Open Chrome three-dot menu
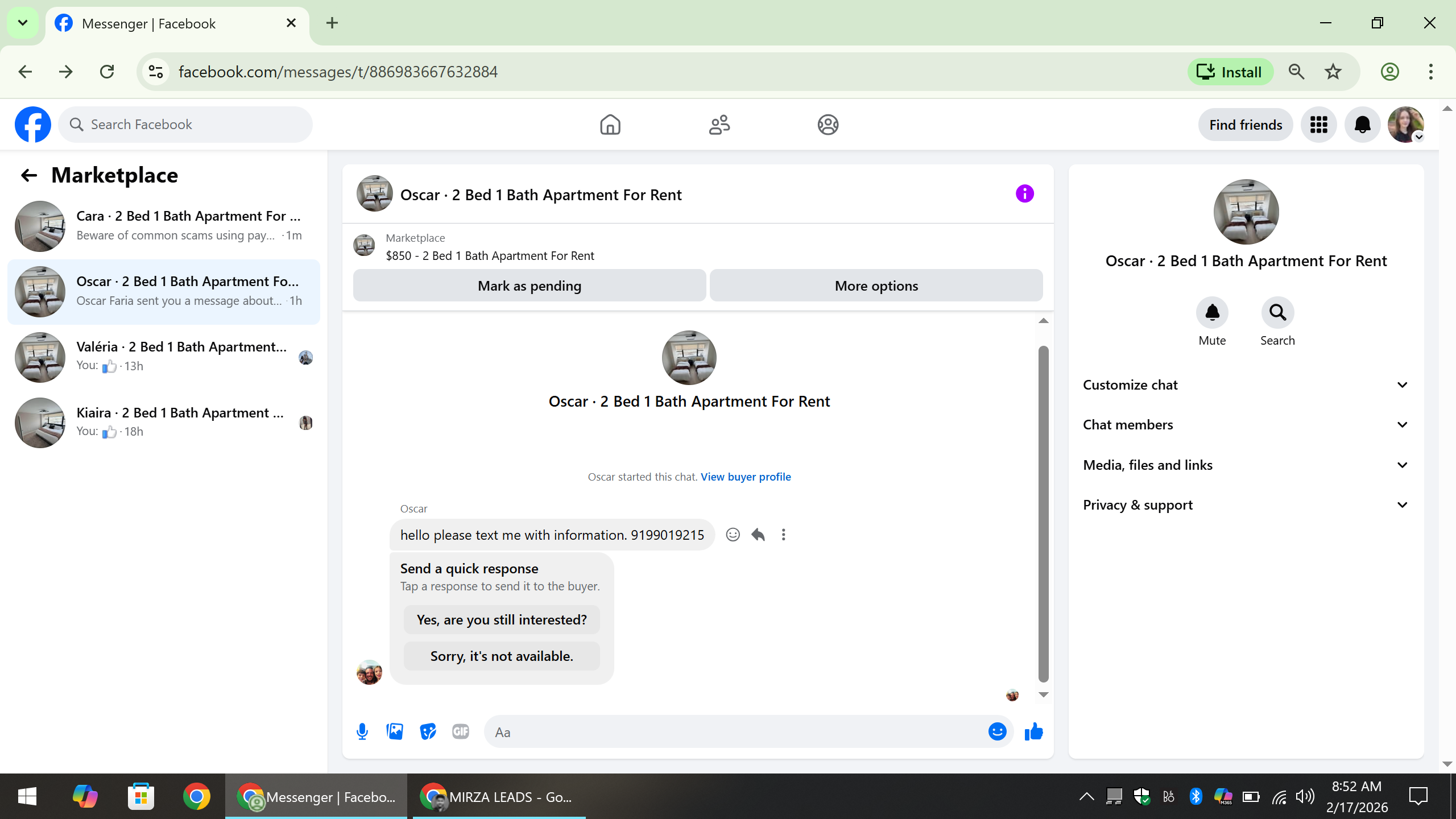 (1430, 72)
